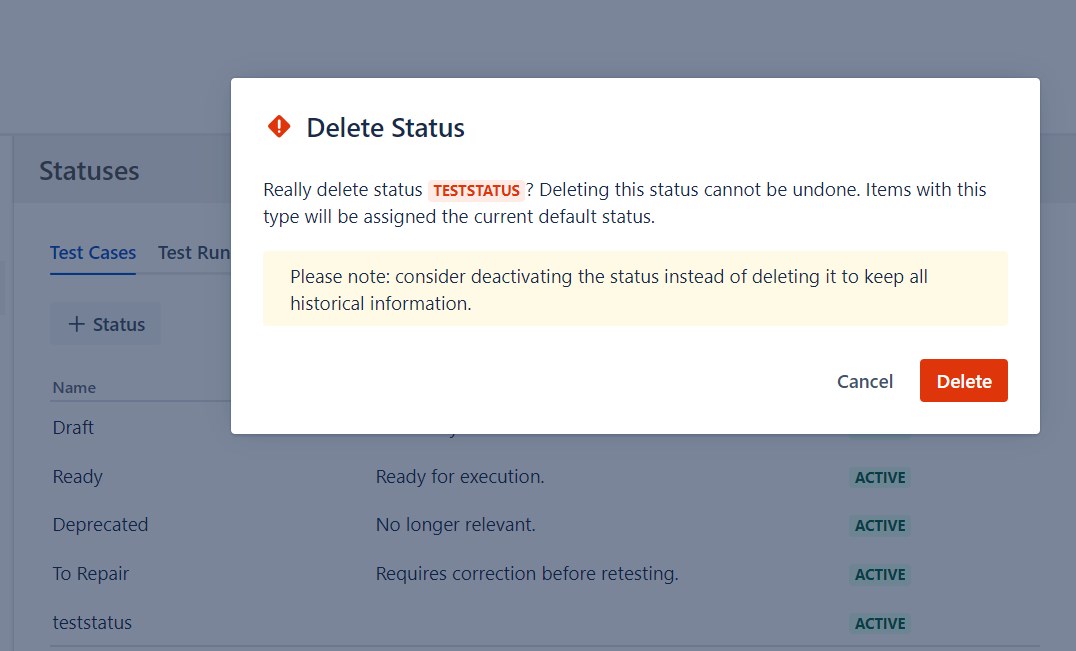1076x651 pixels.
Task: Click the plus icon on the Status button
Action: coord(76,325)
